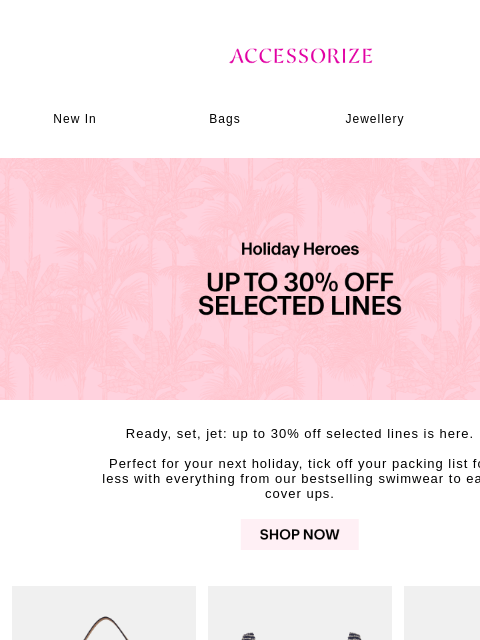The image size is (480, 640).
Task: Click the palm tree pattern left of headline
Action: click(x=98, y=278)
